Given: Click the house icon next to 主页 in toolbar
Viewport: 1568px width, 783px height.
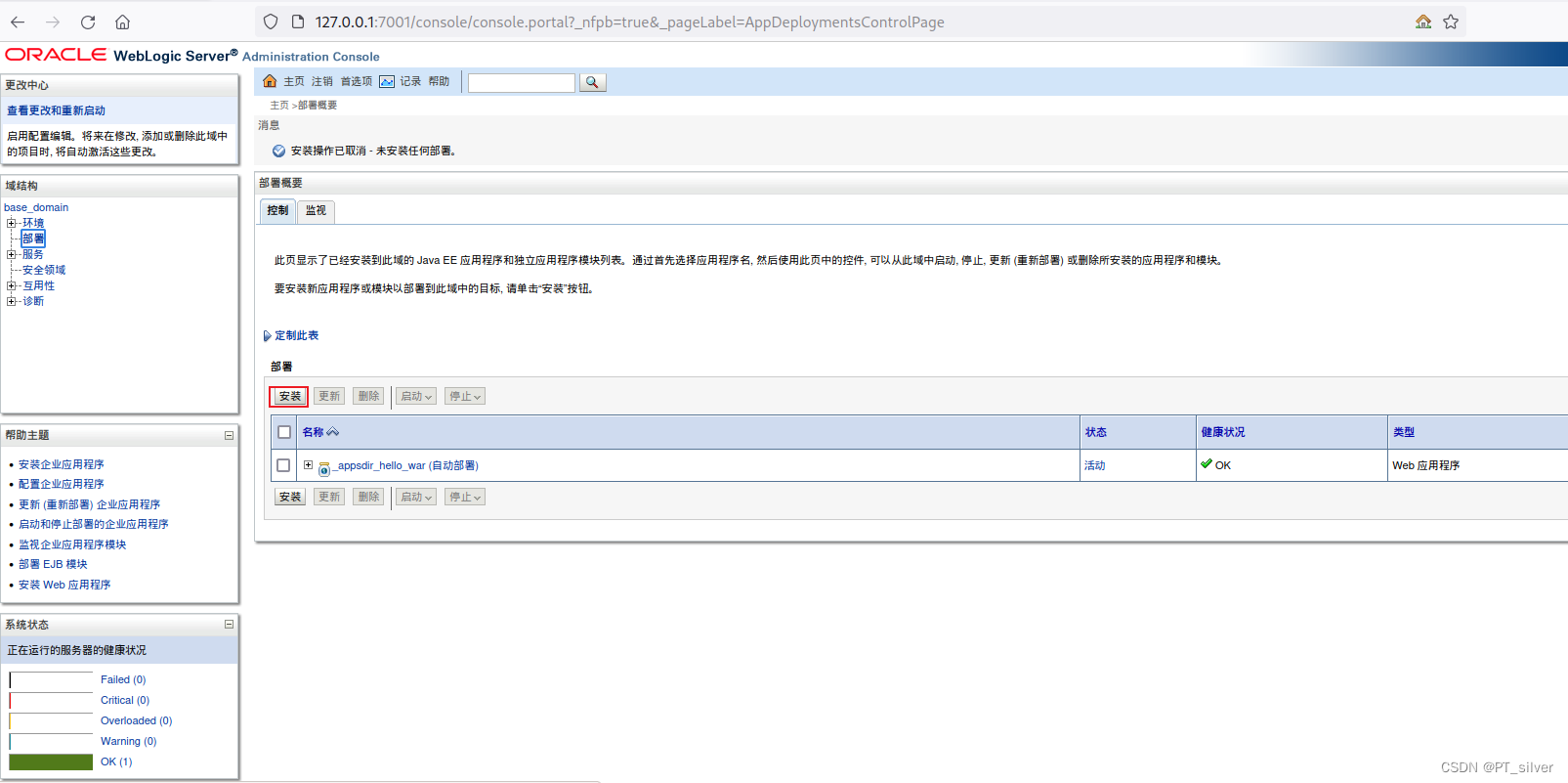Looking at the screenshot, I should point(270,81).
